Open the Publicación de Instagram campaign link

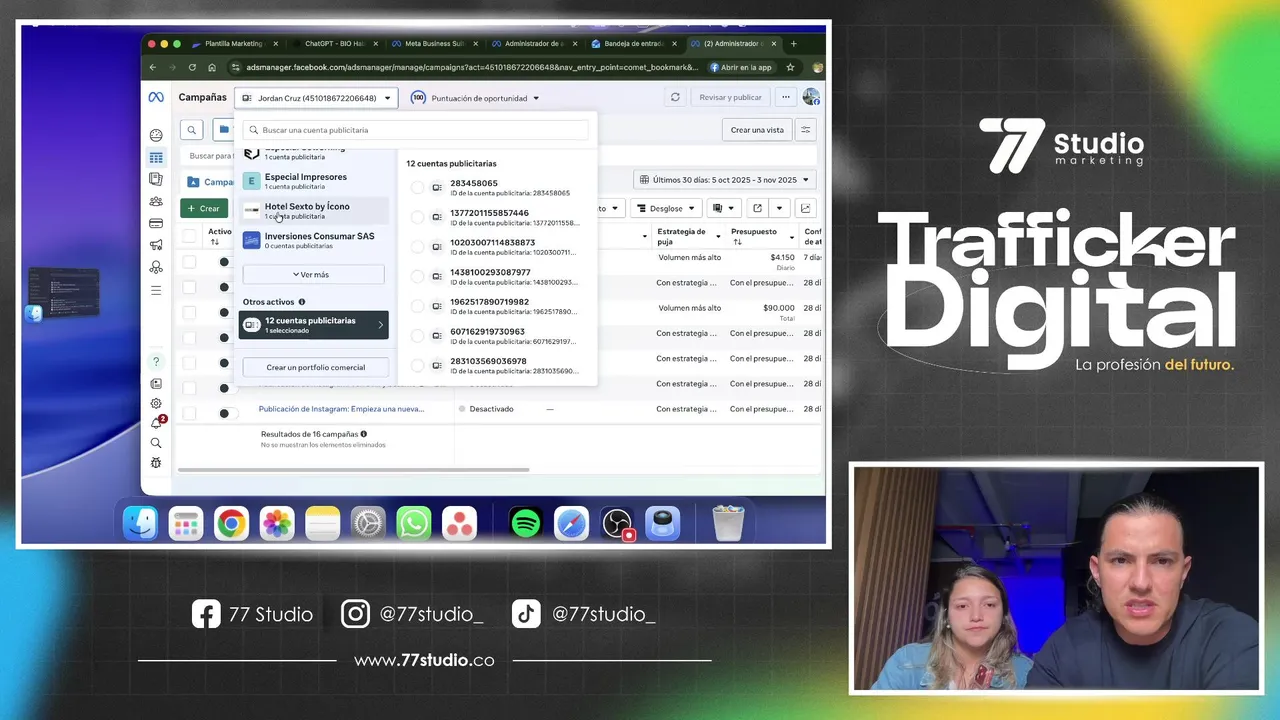(341, 409)
